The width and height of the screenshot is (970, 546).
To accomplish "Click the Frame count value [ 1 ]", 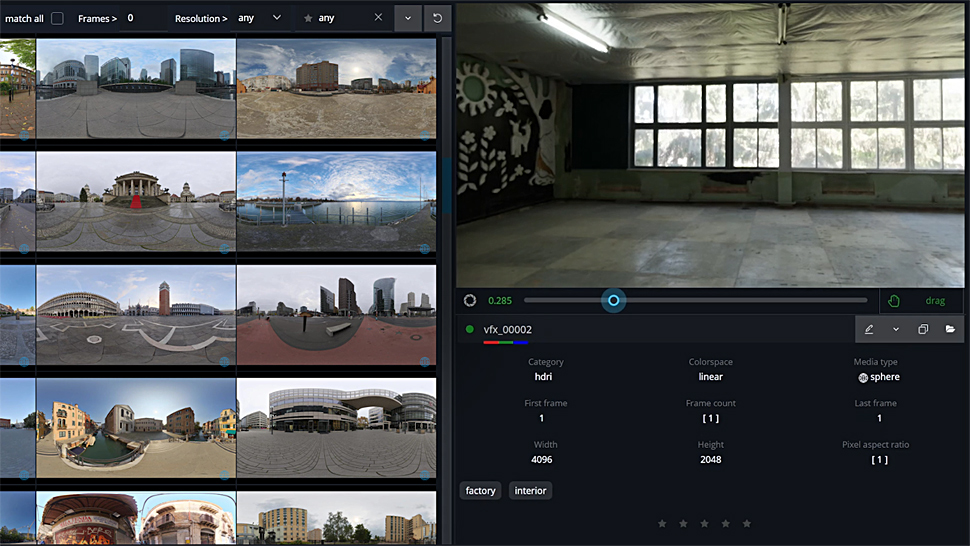I will coord(711,419).
